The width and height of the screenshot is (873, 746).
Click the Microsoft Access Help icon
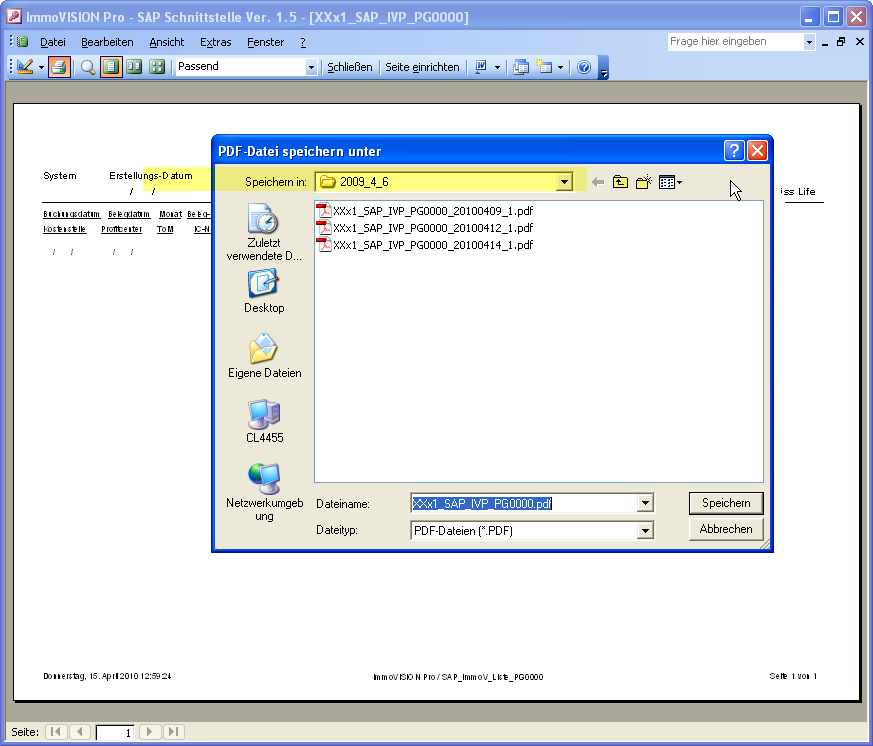click(584, 67)
